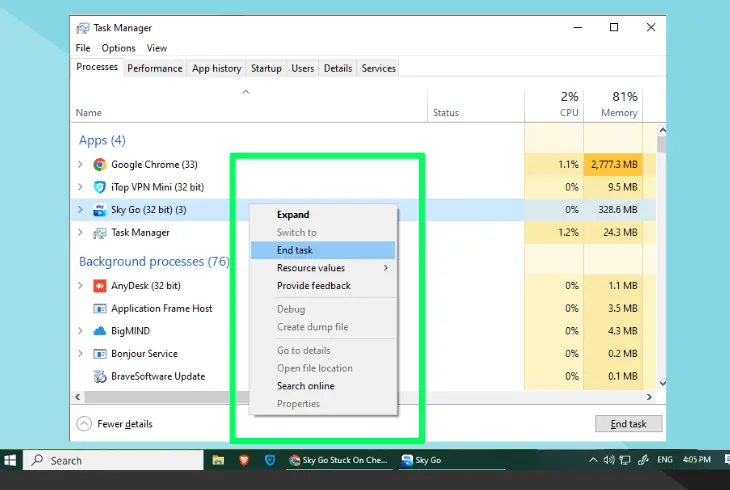The height and width of the screenshot is (490, 730).
Task: Switch to the Details tab
Action: pyautogui.click(x=338, y=68)
